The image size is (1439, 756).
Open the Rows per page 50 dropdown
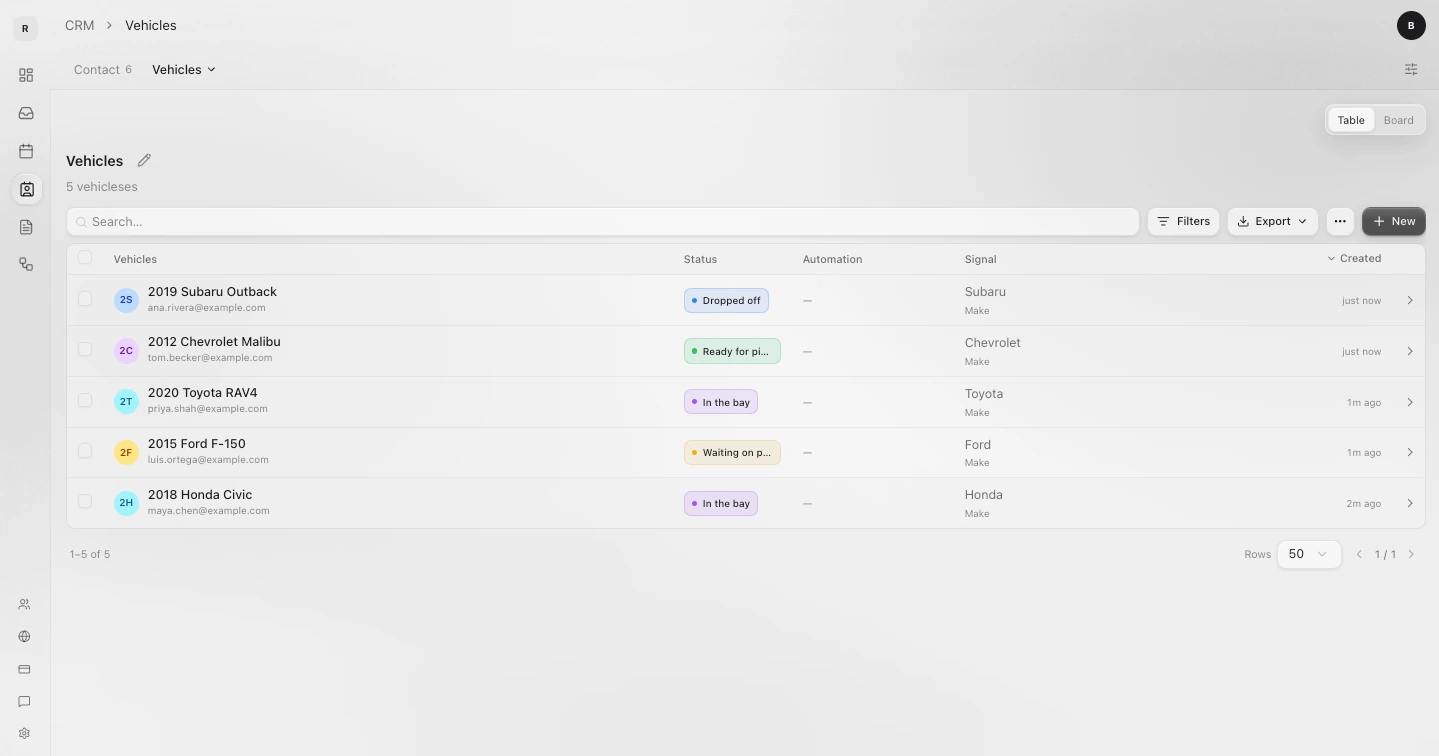pos(1309,554)
